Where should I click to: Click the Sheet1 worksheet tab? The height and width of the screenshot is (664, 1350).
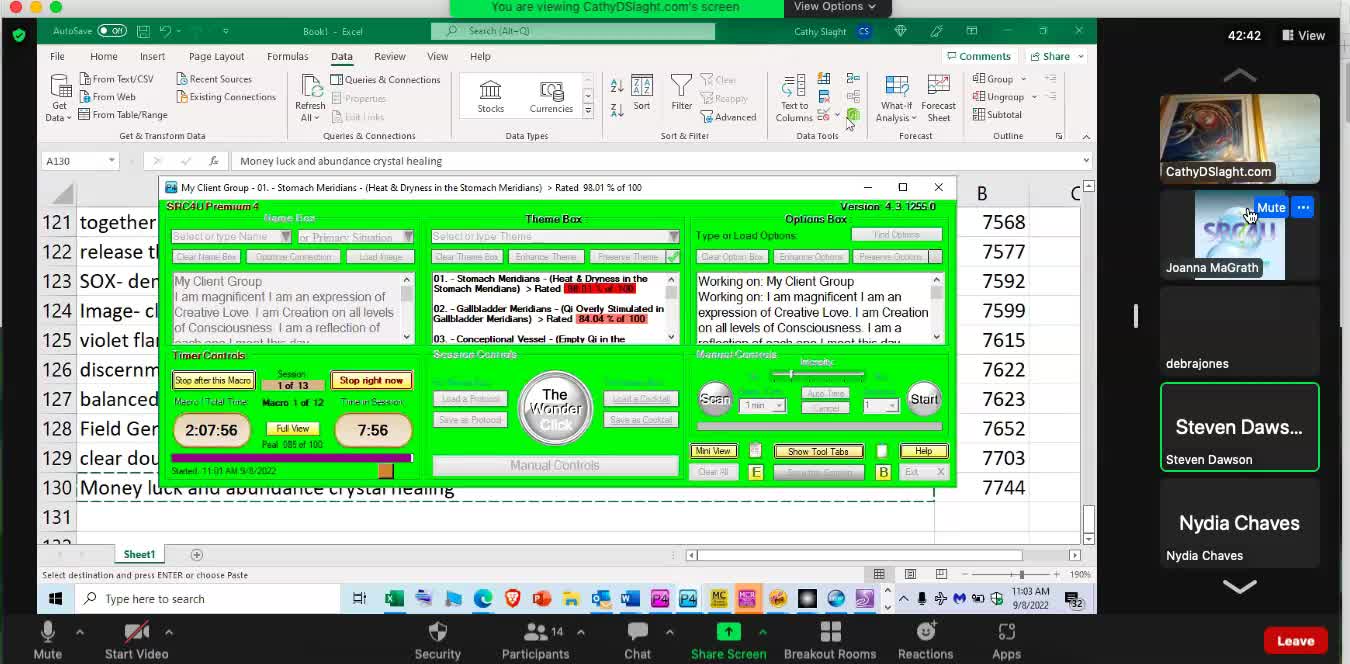coord(139,555)
